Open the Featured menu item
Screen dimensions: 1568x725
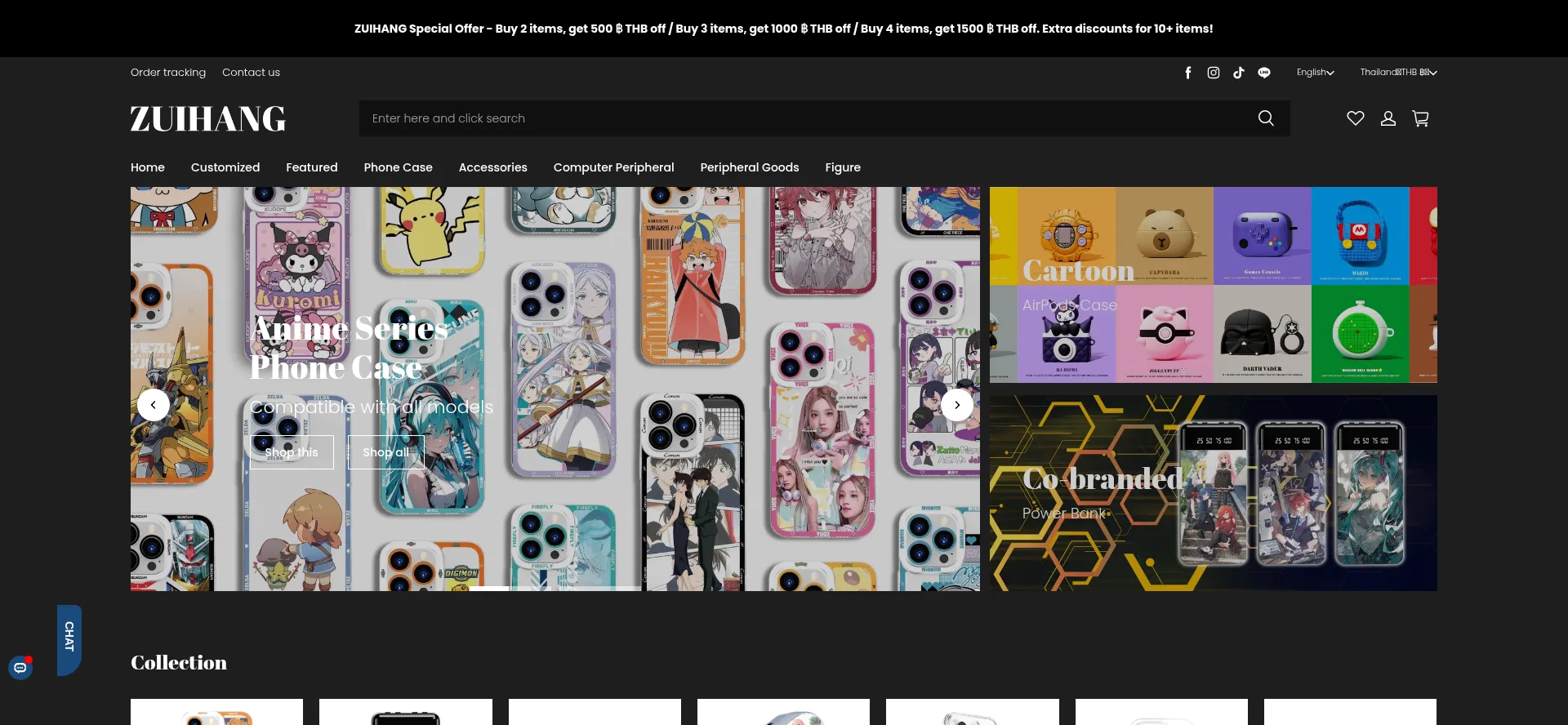pyautogui.click(x=312, y=167)
